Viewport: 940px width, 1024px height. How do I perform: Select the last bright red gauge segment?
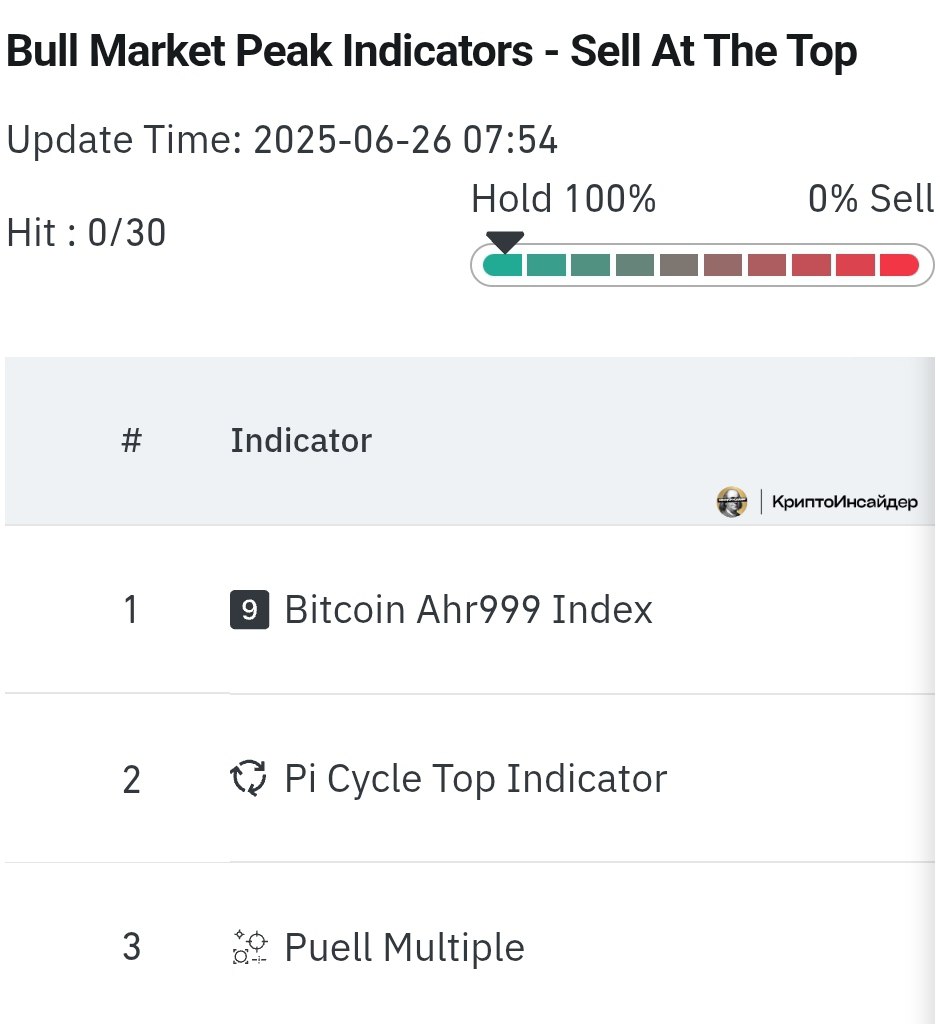(x=899, y=265)
